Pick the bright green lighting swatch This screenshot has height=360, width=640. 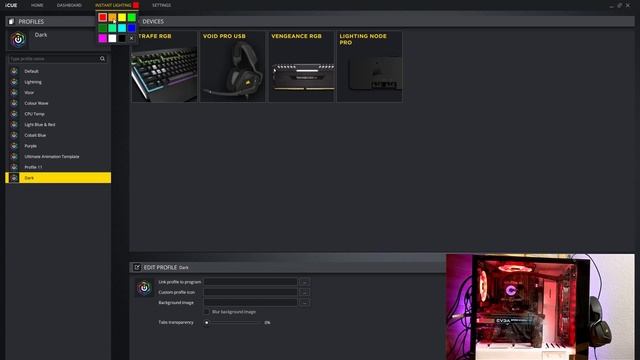tap(131, 17)
